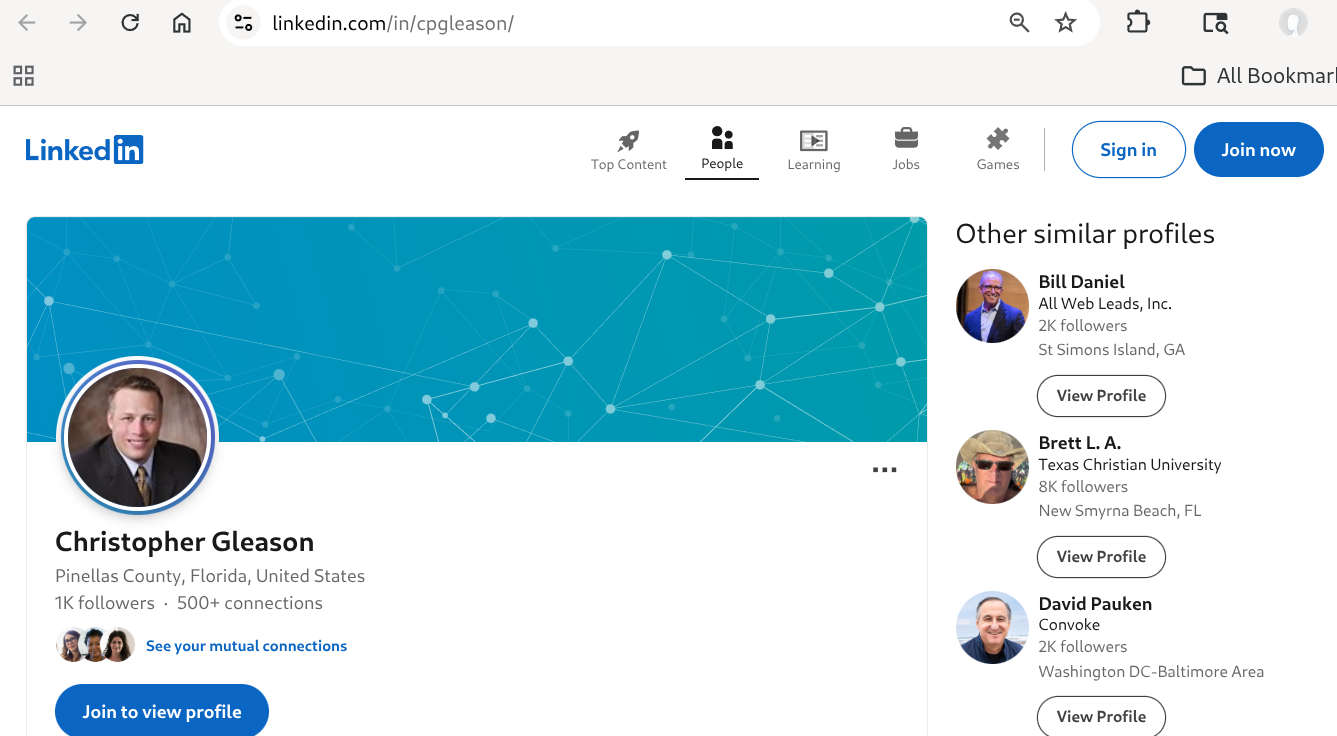Go to Jobs briefcase icon
The width and height of the screenshot is (1337, 736).
pyautogui.click(x=906, y=137)
